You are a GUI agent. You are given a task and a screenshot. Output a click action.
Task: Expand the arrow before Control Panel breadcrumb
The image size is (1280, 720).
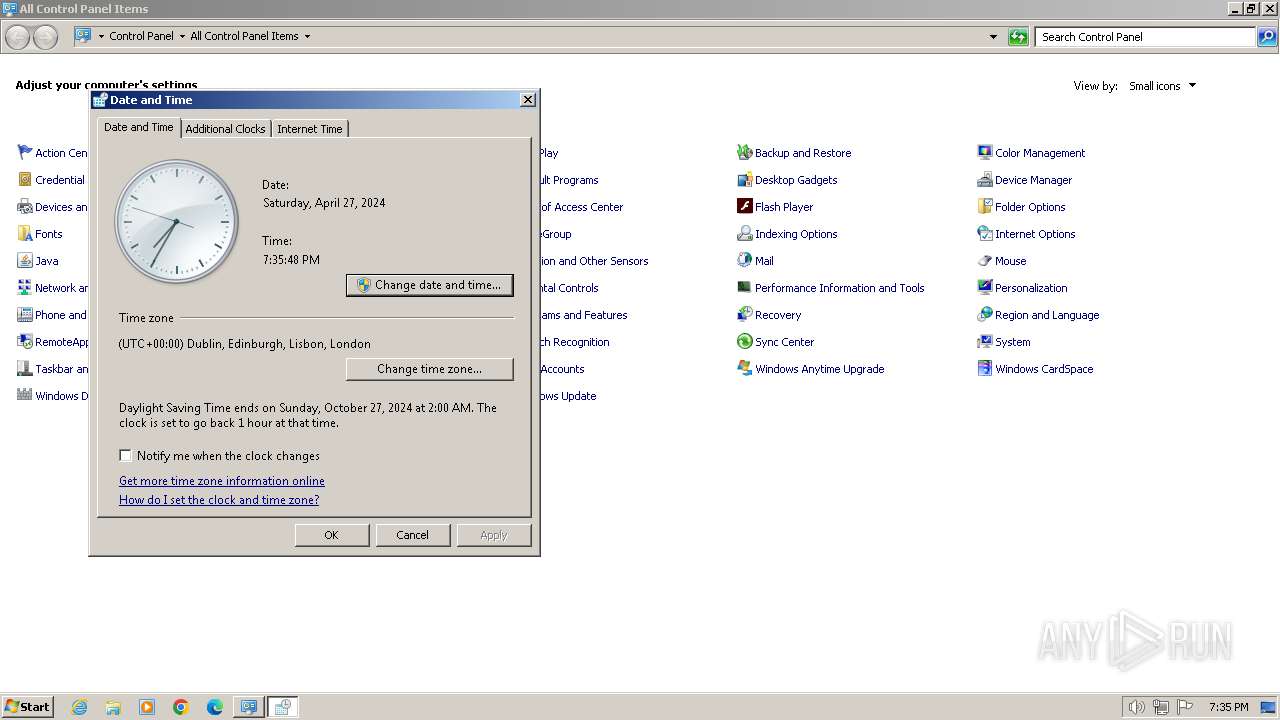[x=101, y=36]
